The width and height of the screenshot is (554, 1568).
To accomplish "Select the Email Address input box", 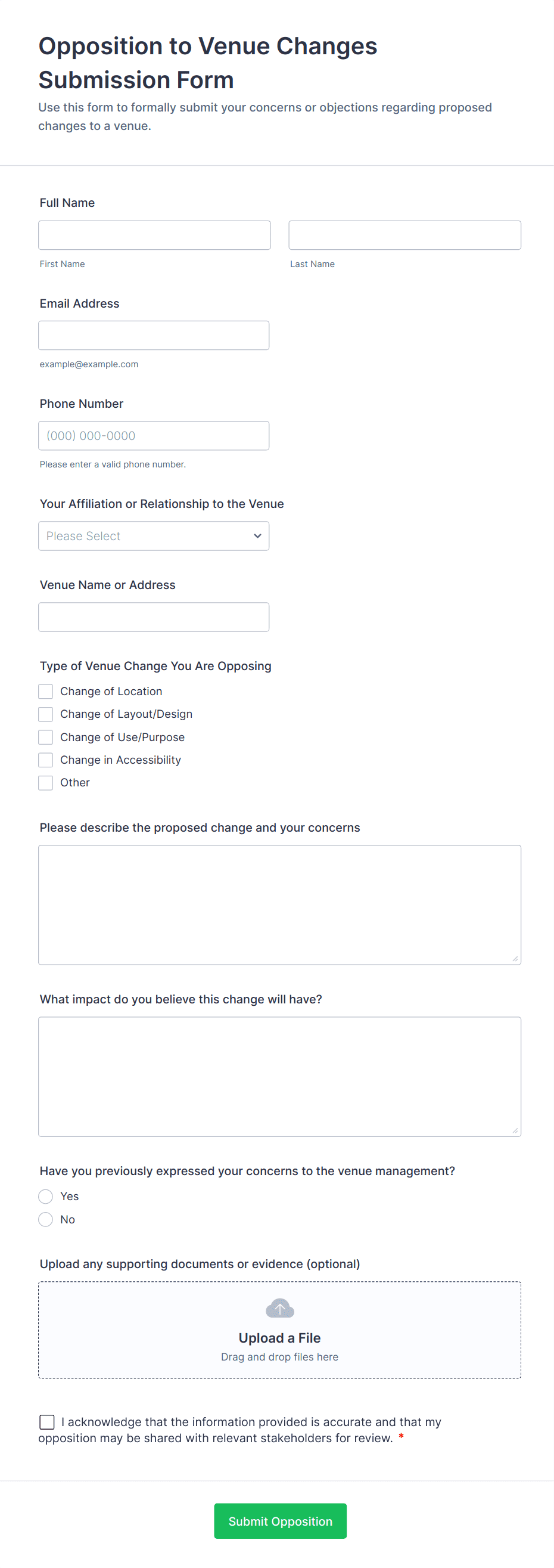I will coord(154,336).
